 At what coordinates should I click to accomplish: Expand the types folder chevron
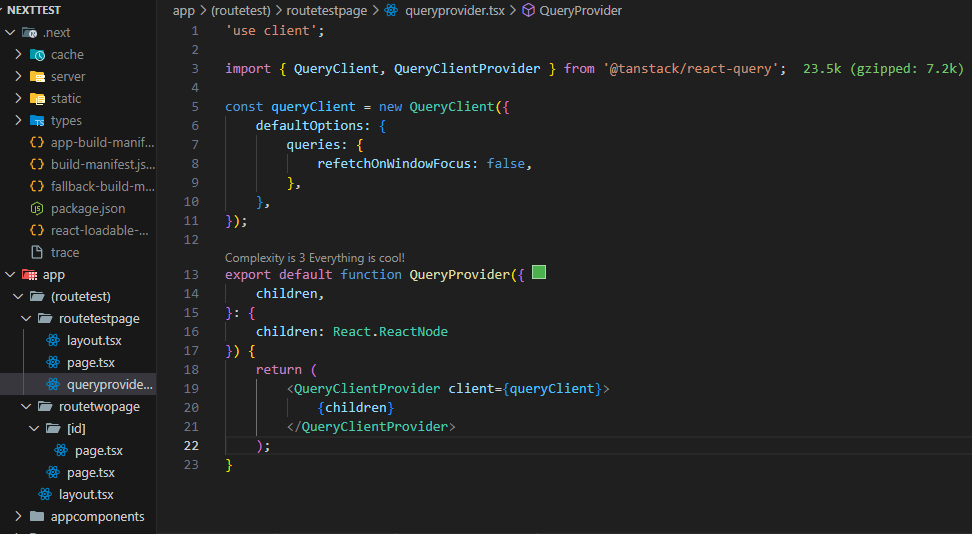point(19,120)
